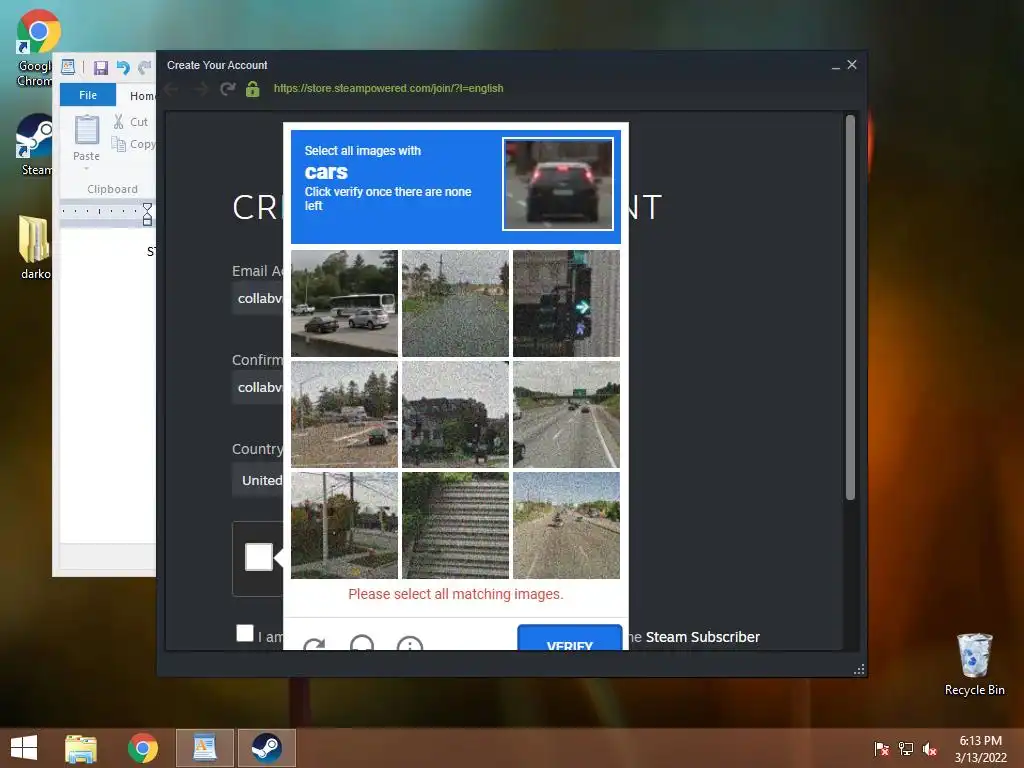Expand the Paste dropdown arrow in WordPad

pos(86,169)
